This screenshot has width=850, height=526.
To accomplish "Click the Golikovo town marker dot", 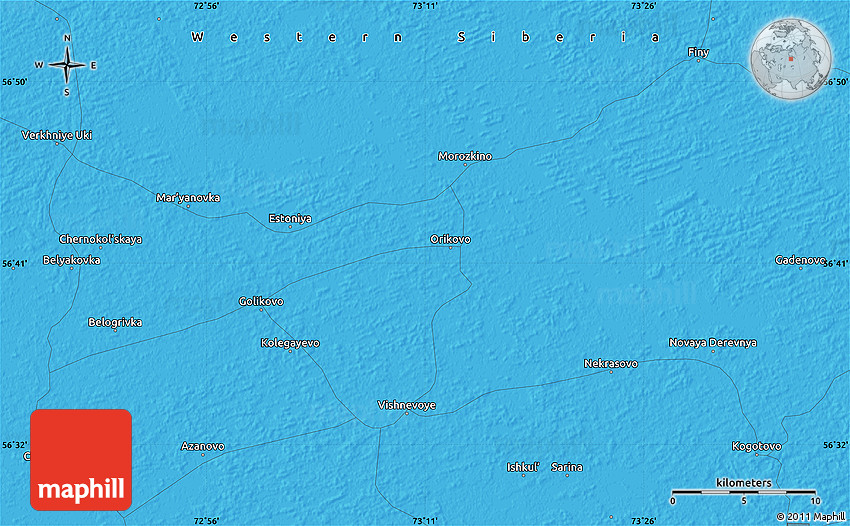I will 261,310.
